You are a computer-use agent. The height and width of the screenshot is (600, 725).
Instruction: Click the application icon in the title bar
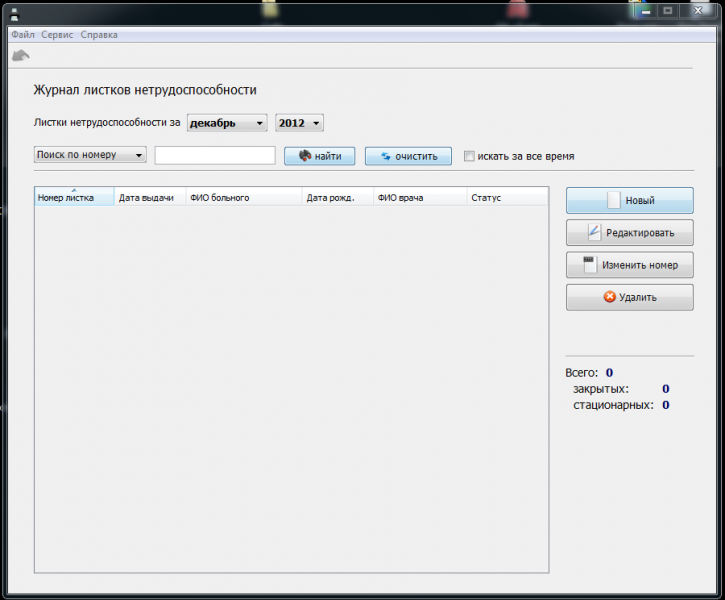pos(15,15)
